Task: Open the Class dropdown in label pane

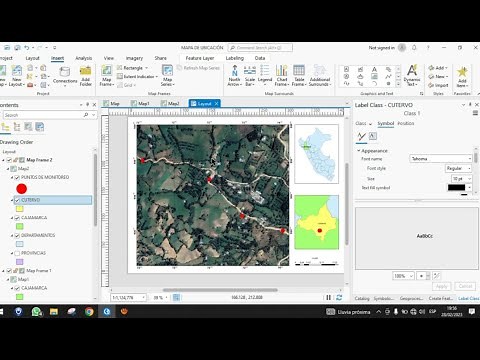Action: (x=363, y=123)
